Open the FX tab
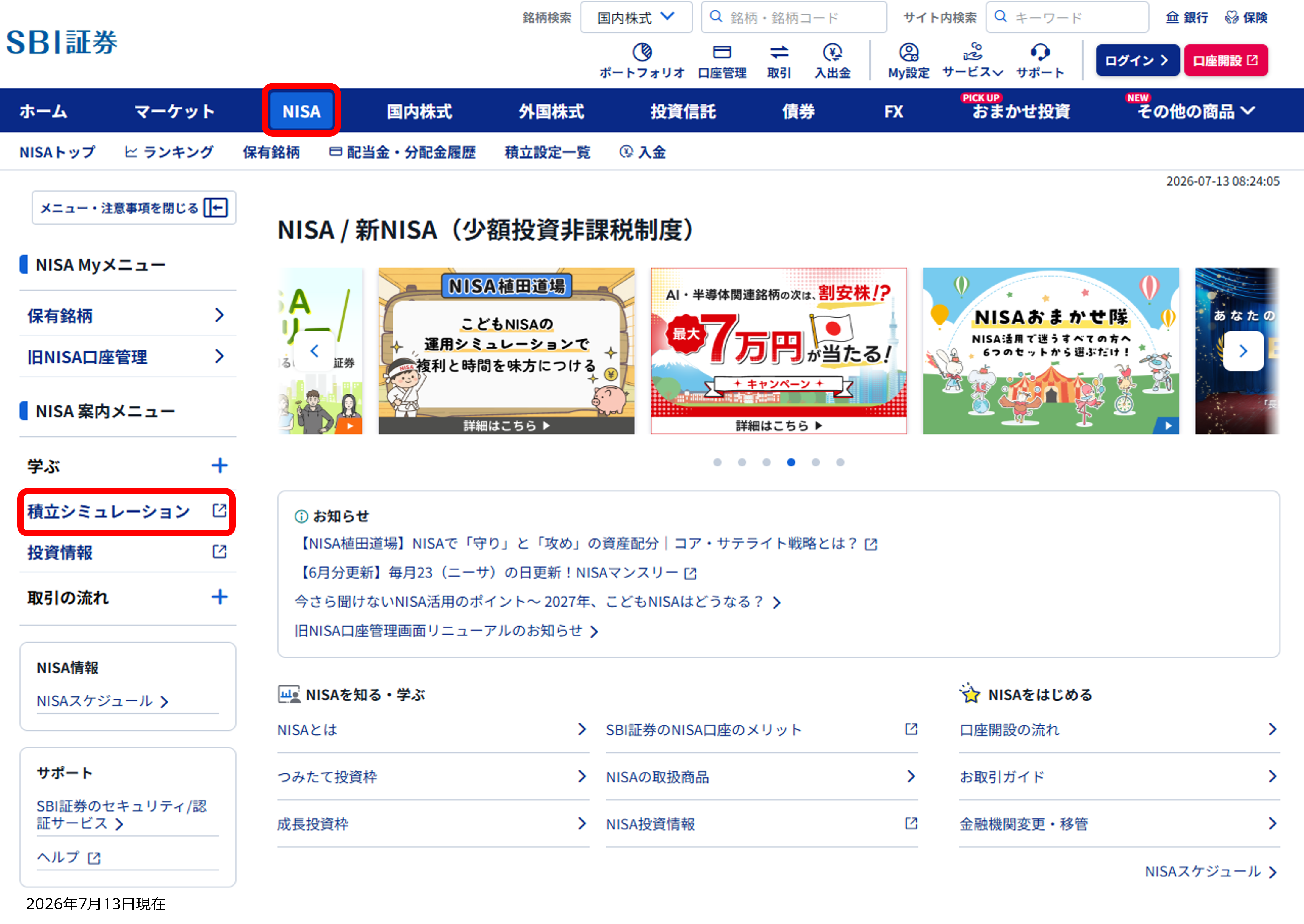Image resolution: width=1304 pixels, height=924 pixels. tap(894, 111)
